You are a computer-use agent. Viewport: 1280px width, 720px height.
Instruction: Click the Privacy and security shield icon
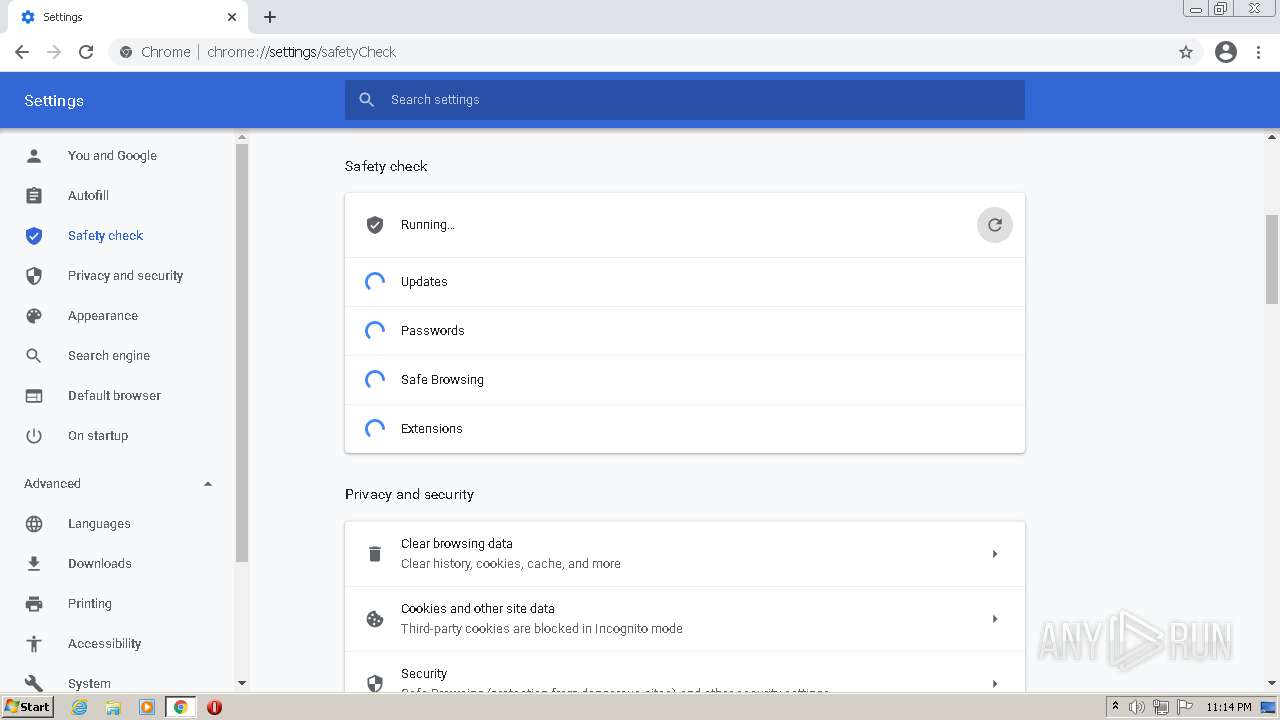pos(34,276)
